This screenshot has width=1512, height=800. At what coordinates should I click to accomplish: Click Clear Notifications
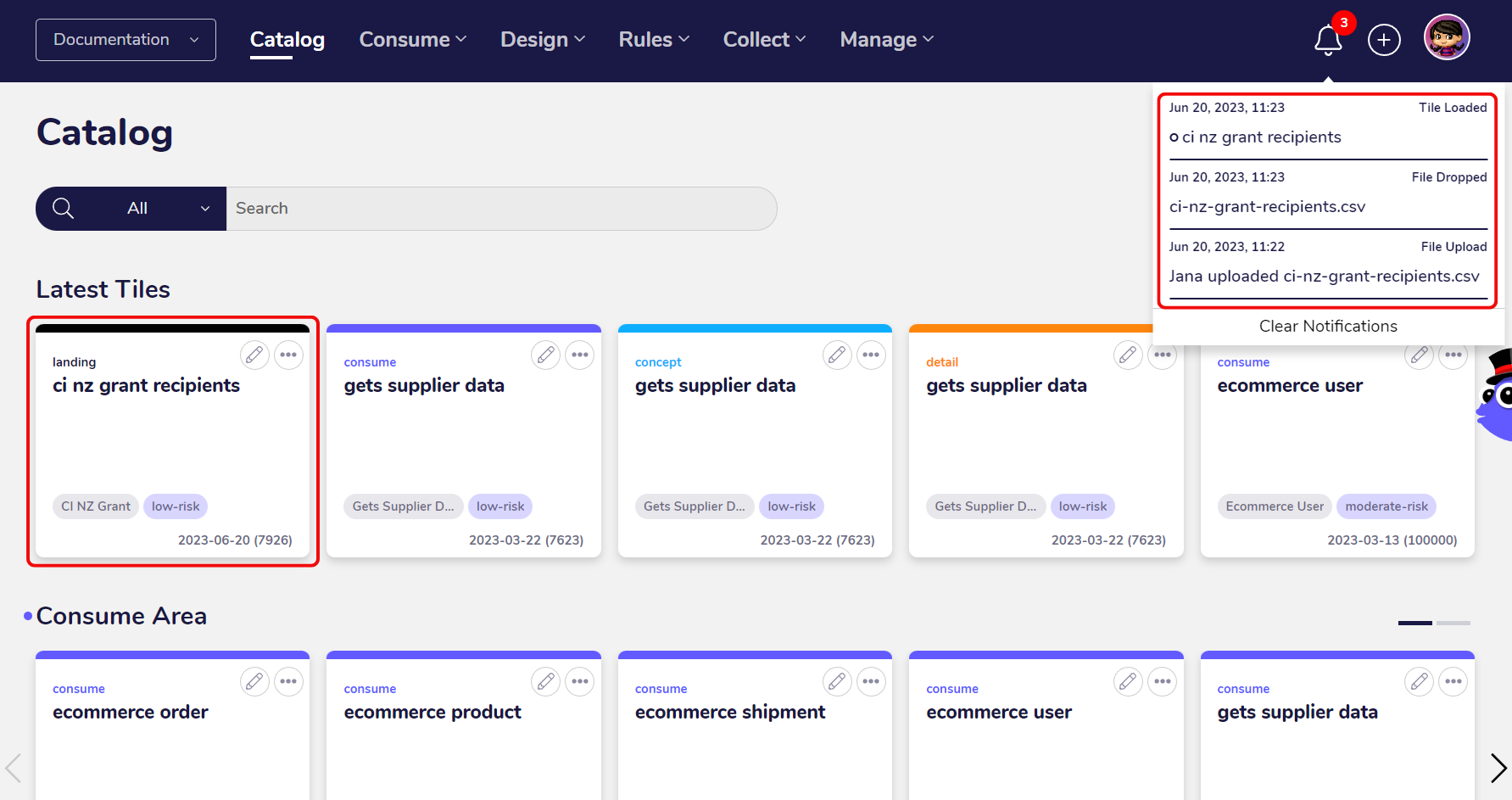(1328, 326)
